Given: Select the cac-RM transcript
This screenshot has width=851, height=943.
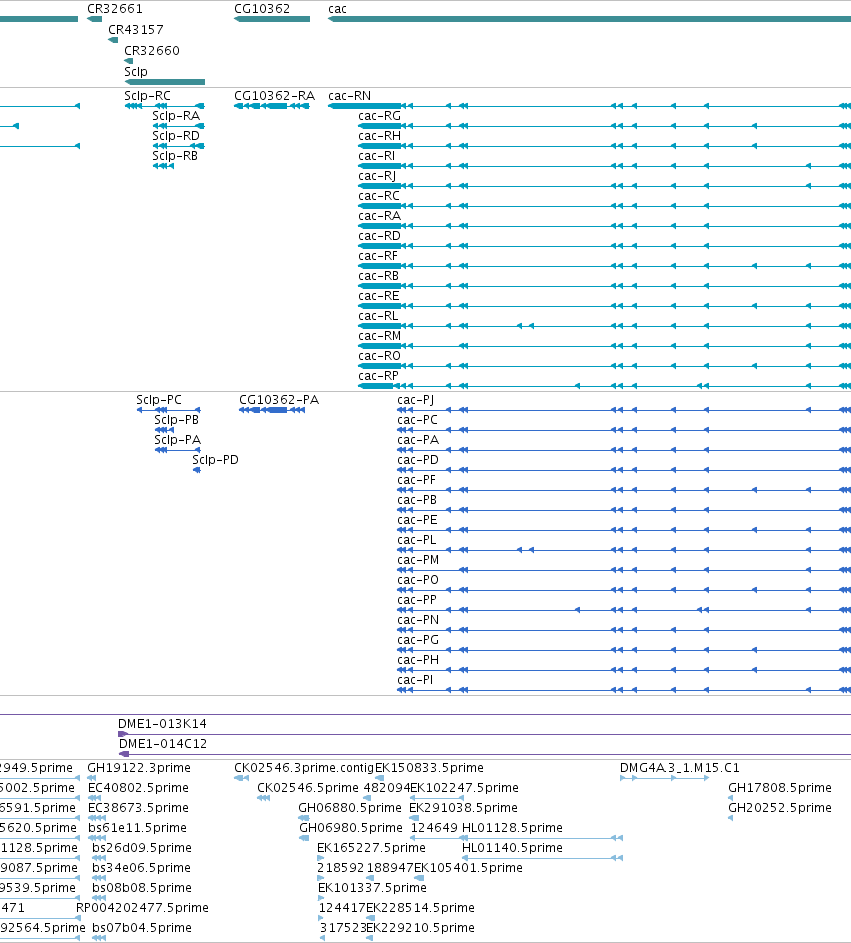Looking at the screenshot, I should [604, 346].
